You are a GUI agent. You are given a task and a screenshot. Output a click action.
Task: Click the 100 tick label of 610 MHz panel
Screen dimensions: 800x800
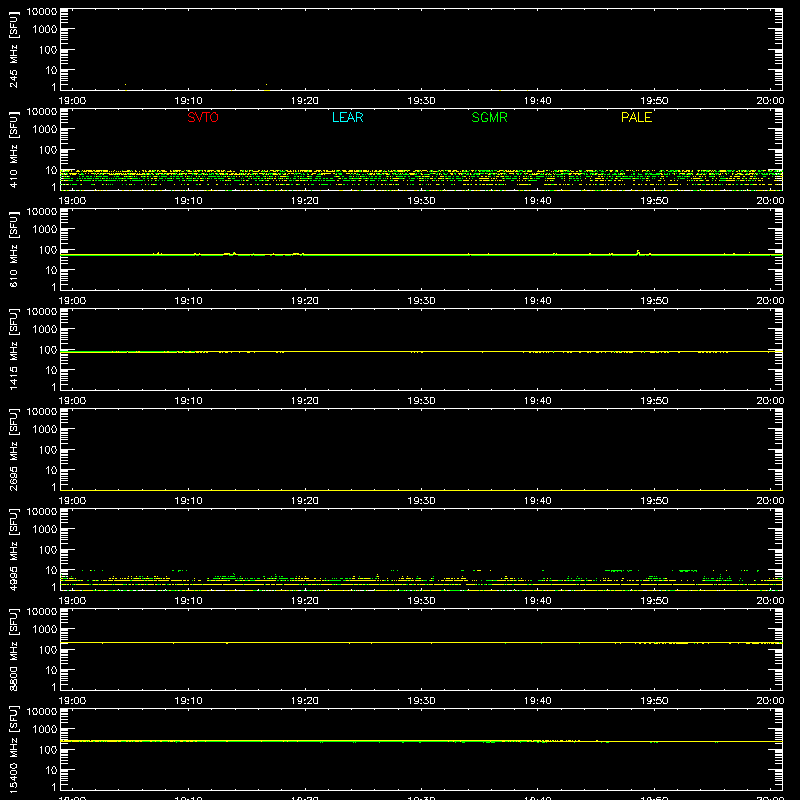click(x=48, y=249)
